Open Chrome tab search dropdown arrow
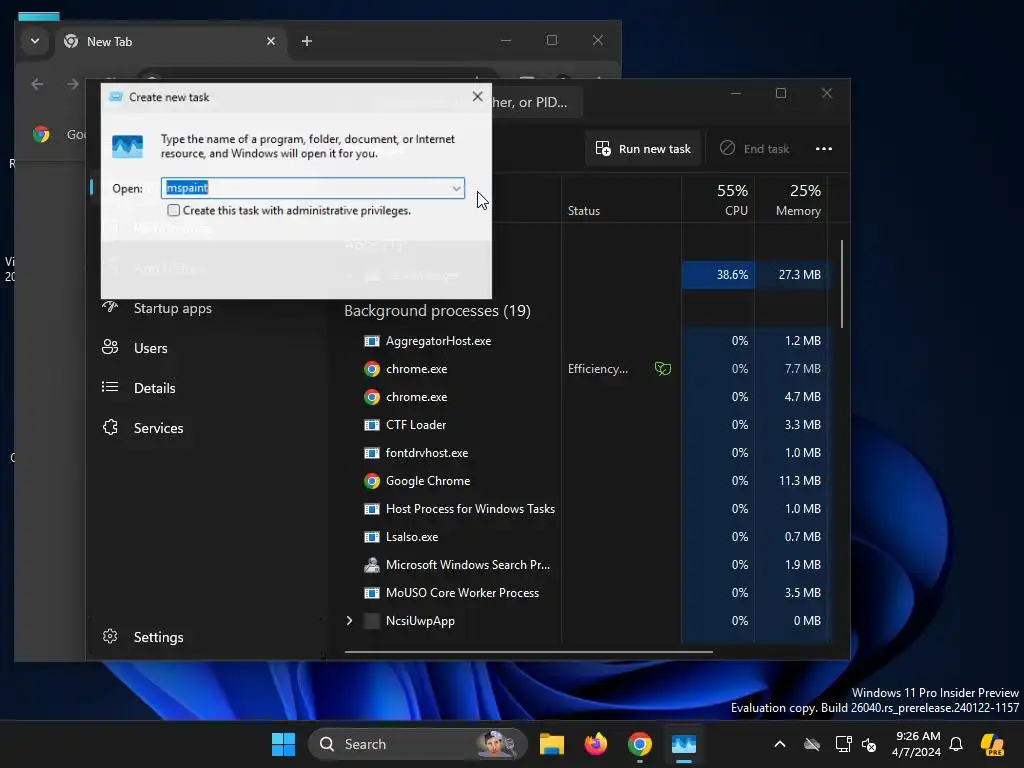The height and width of the screenshot is (768, 1024). coord(35,41)
